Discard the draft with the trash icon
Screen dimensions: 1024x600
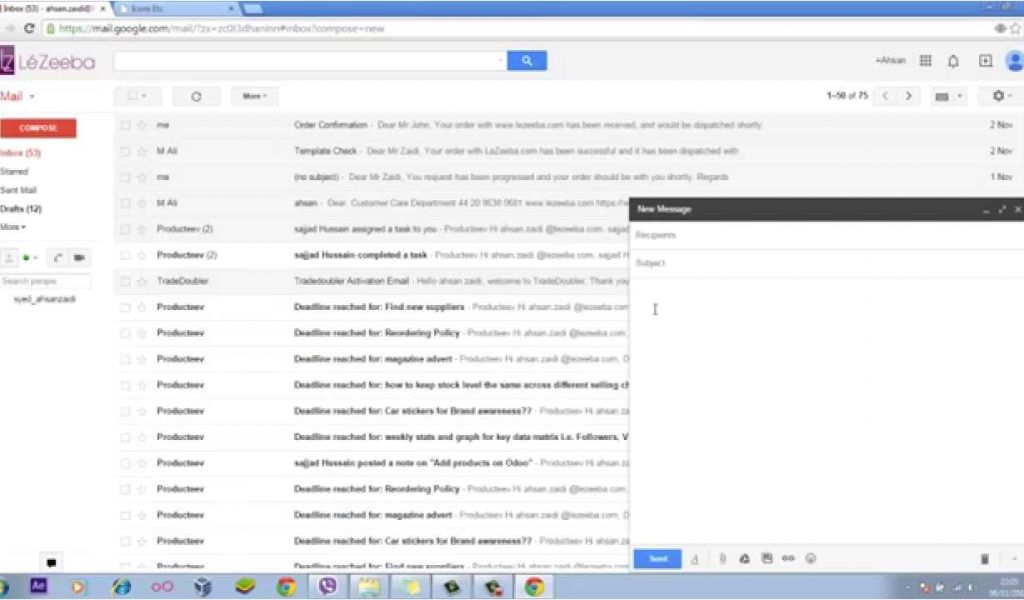(984, 558)
